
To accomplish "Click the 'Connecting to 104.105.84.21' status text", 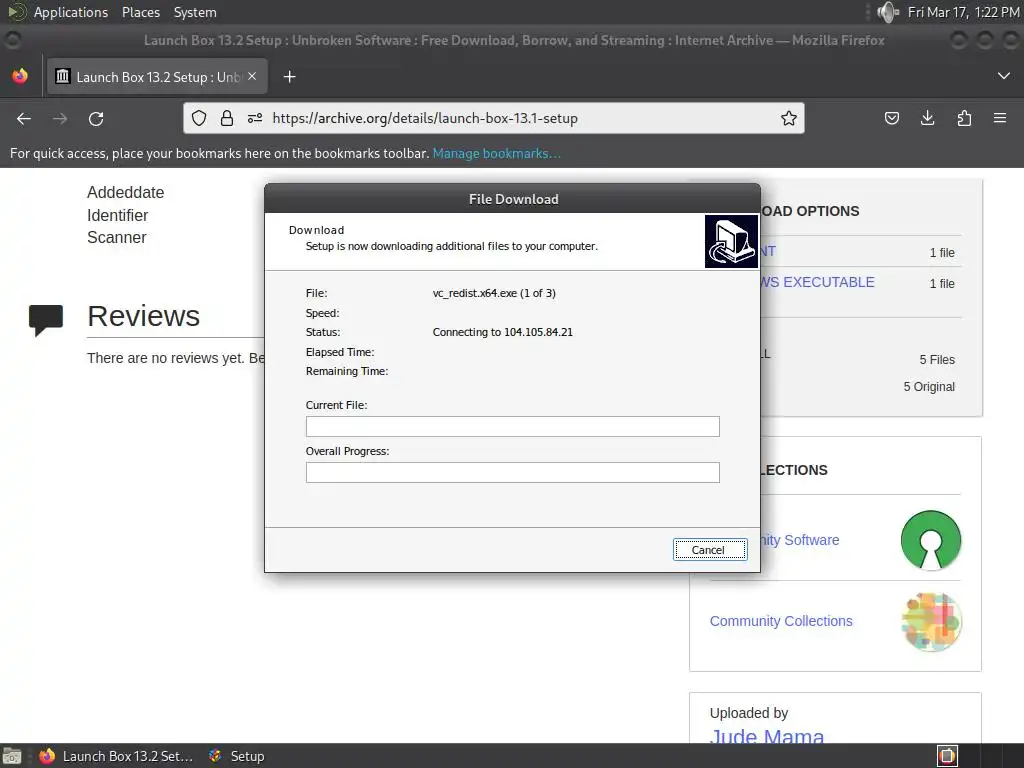I will [x=502, y=332].
